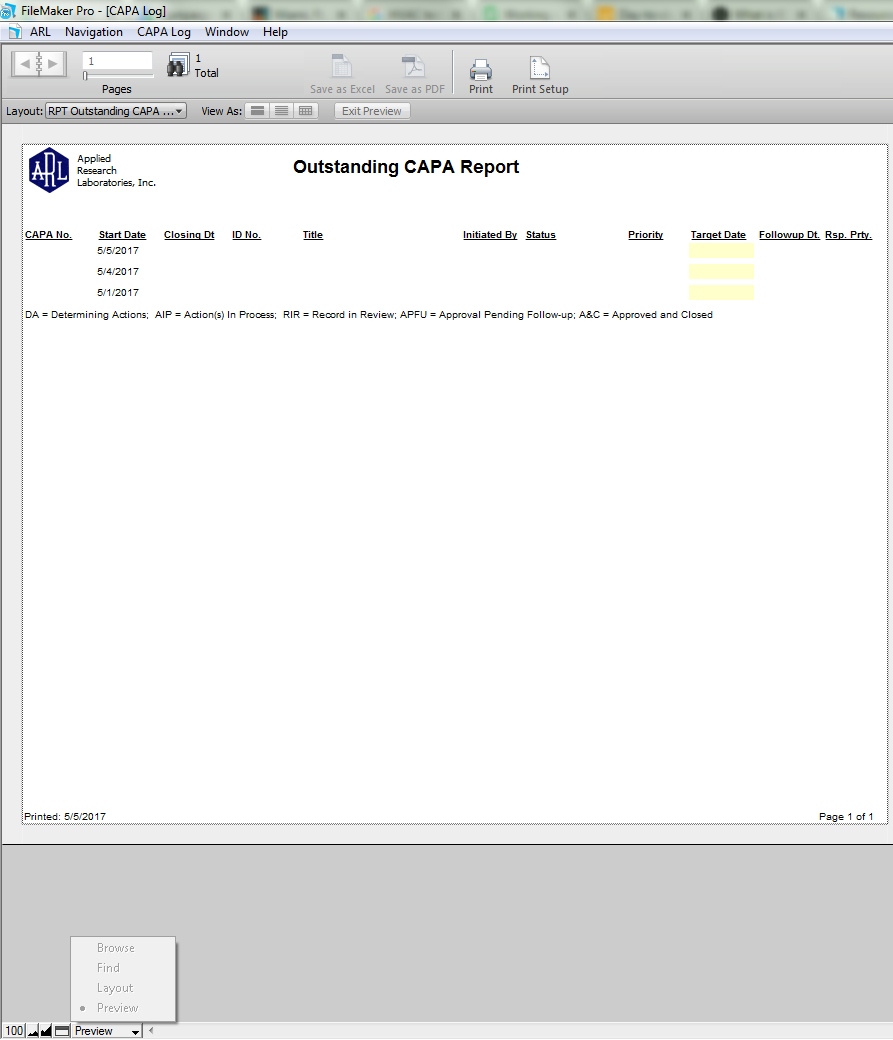Toggle status toolbar icon at bottom
This screenshot has height=1040, width=893.
(x=62, y=1031)
